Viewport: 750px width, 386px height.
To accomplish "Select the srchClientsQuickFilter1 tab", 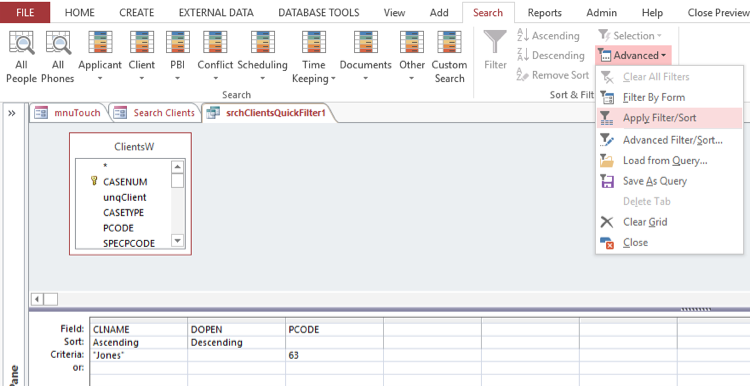I will coord(268,113).
